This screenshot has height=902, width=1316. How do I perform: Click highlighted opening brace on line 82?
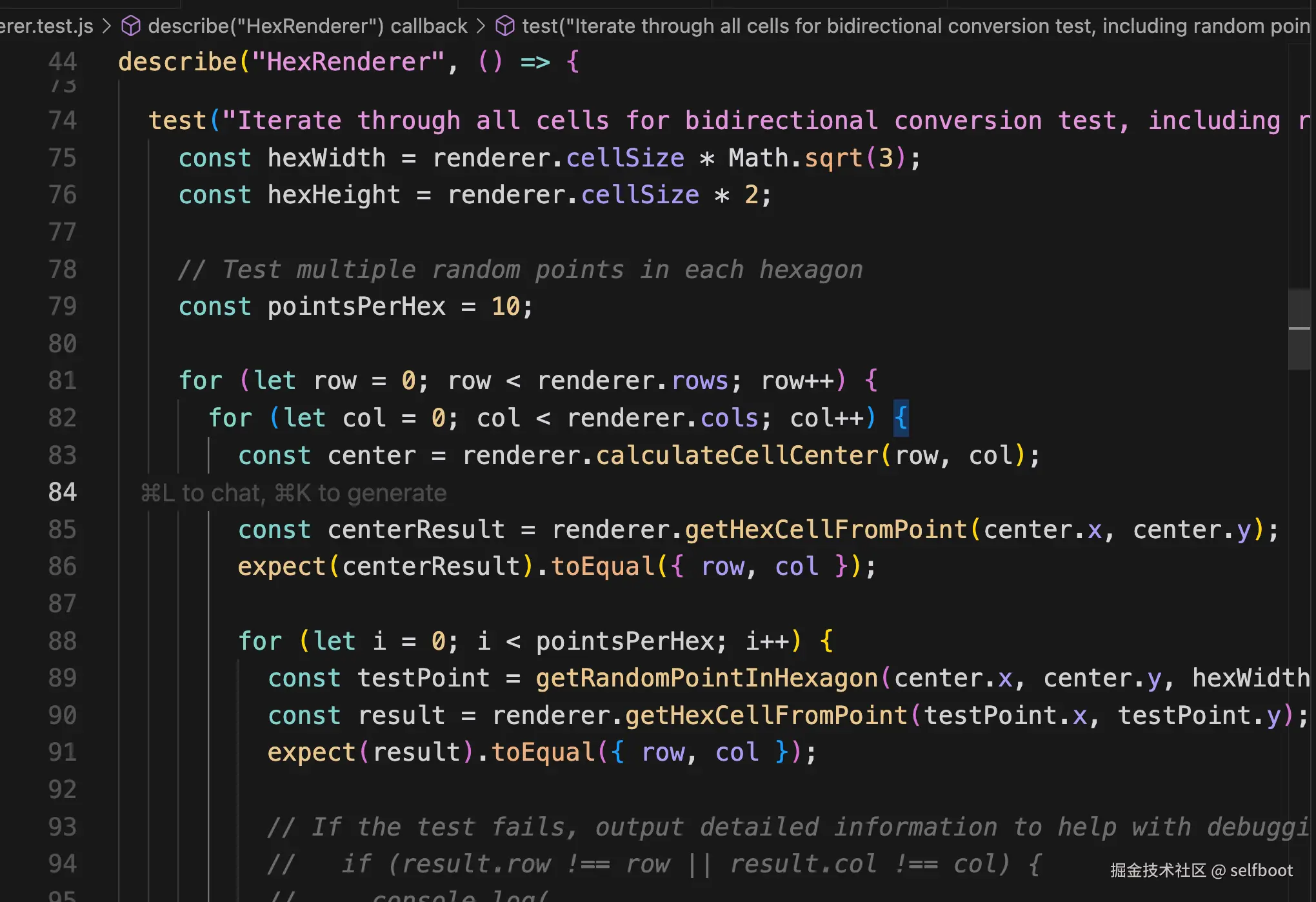pos(901,418)
